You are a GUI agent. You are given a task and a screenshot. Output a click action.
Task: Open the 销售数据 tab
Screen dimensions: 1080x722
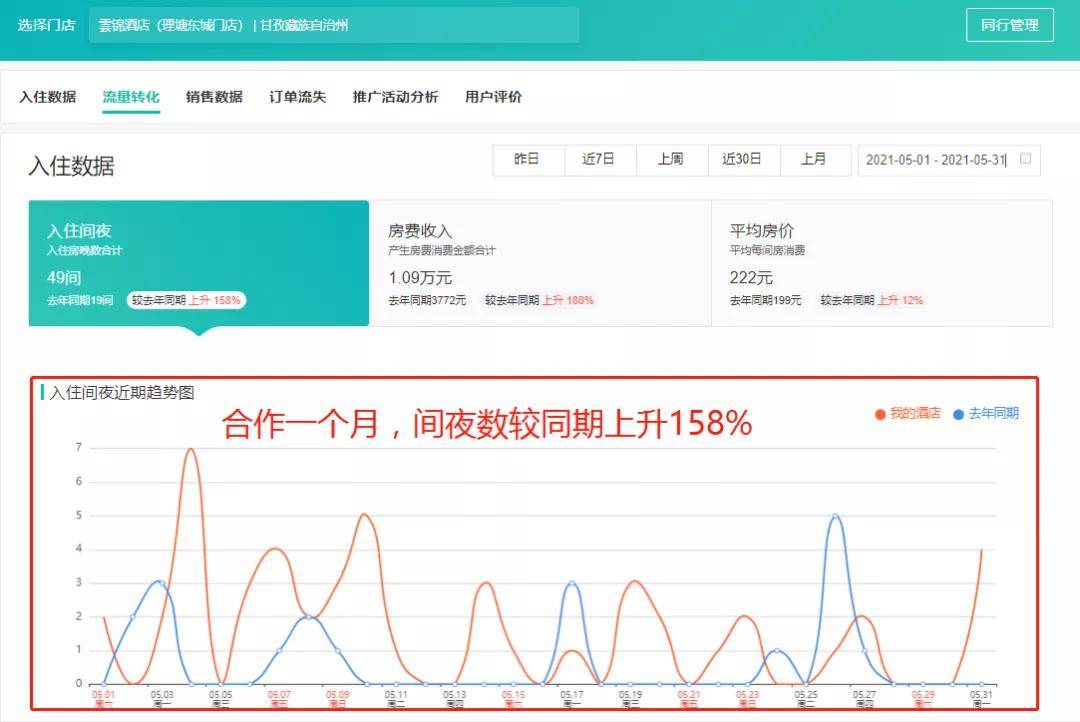coord(214,97)
